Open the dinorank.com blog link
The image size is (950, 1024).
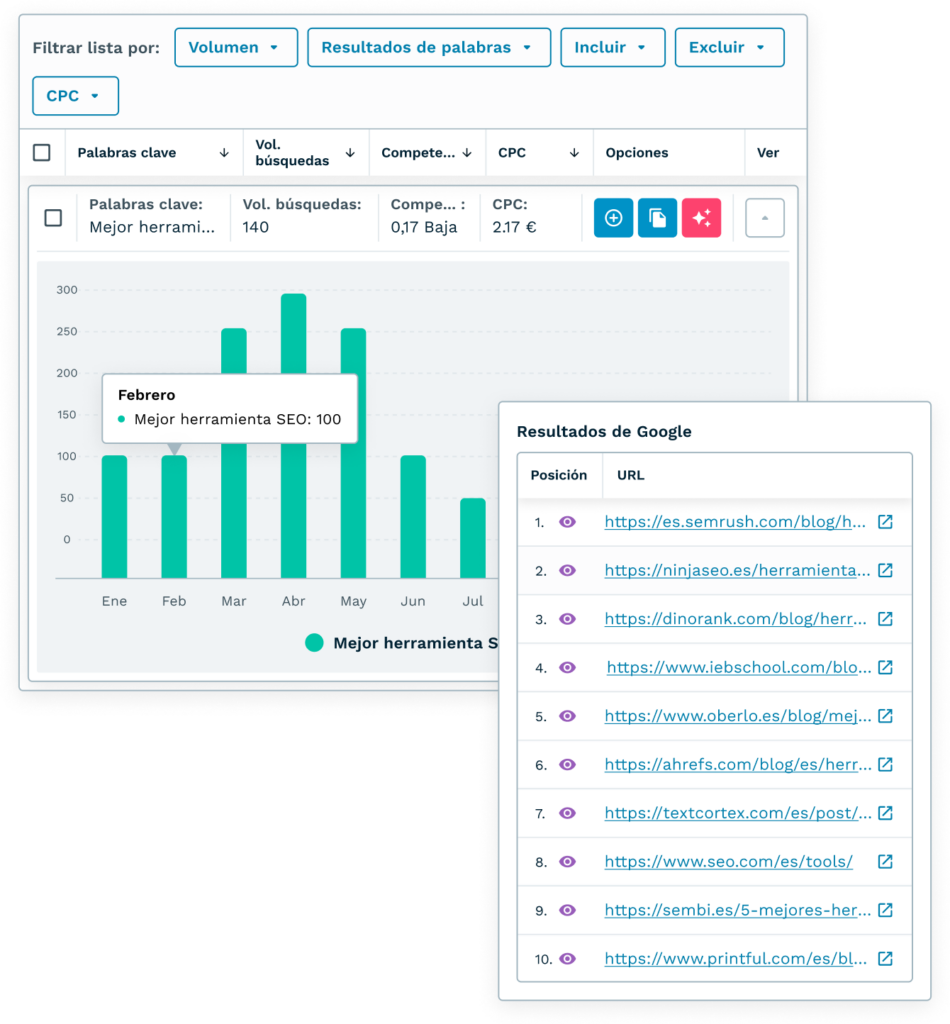click(x=735, y=619)
